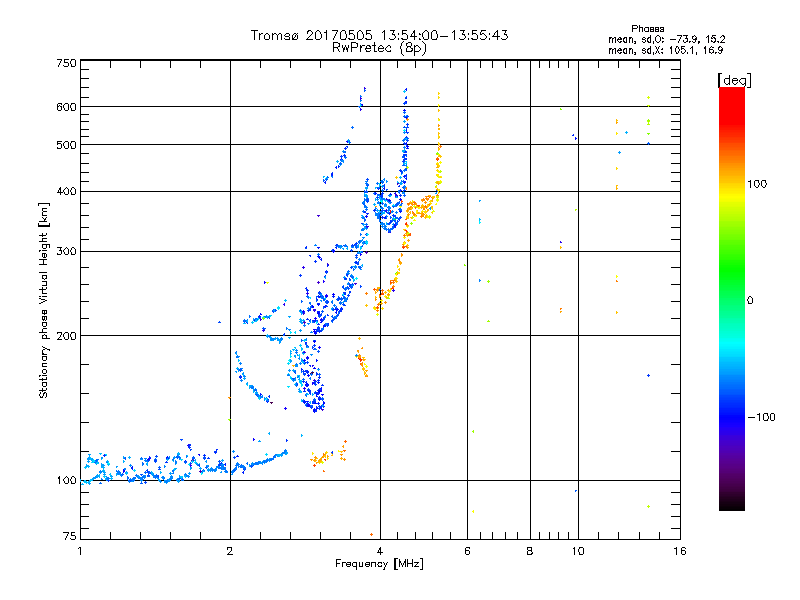This screenshot has height=600, width=800.
Task: Click the 'Frequency [MHz]' axis label
Action: pos(379,564)
